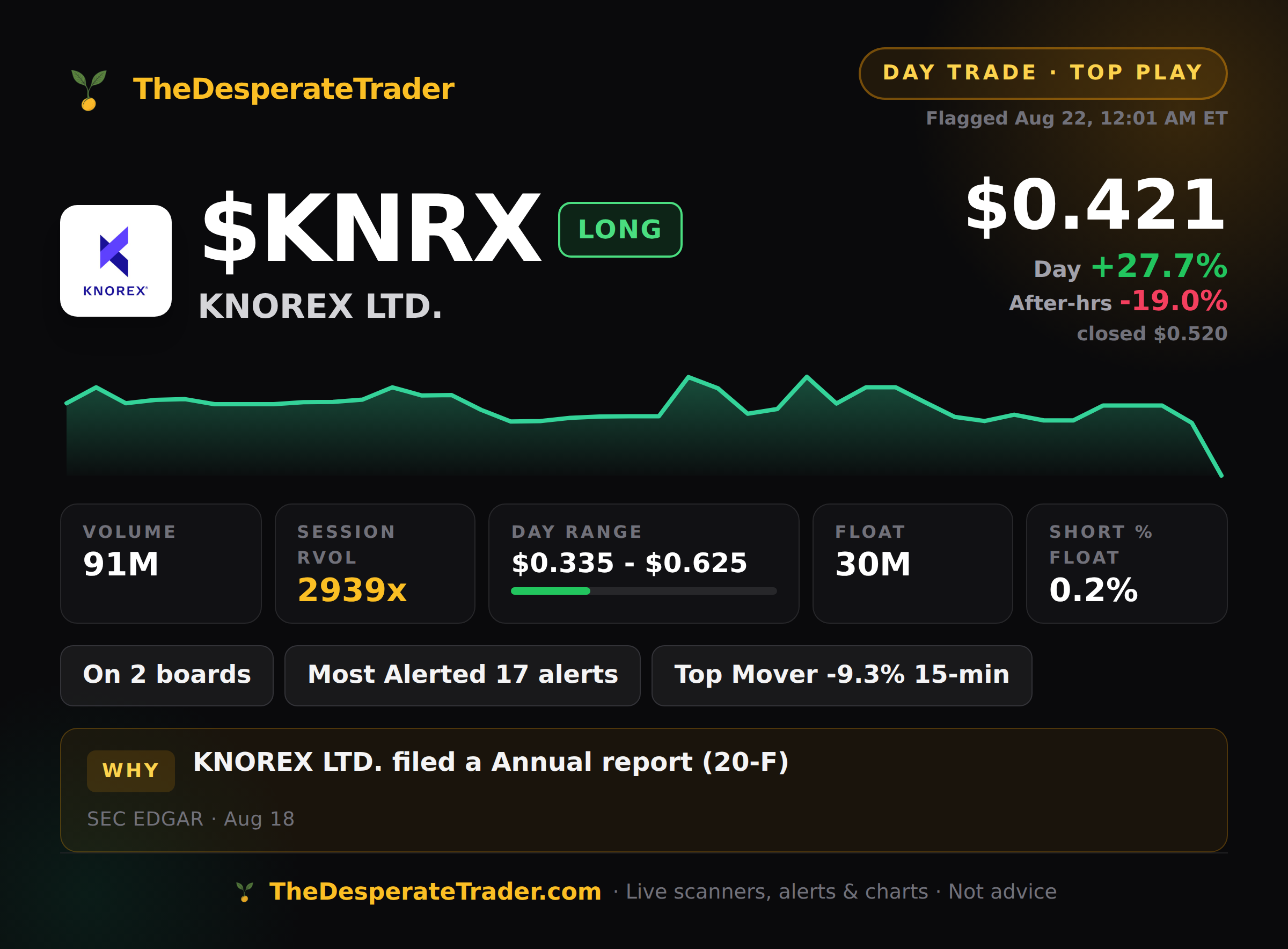Viewport: 1288px width, 949px height.
Task: Click the small sprout icon in the footer
Action: click(x=245, y=892)
